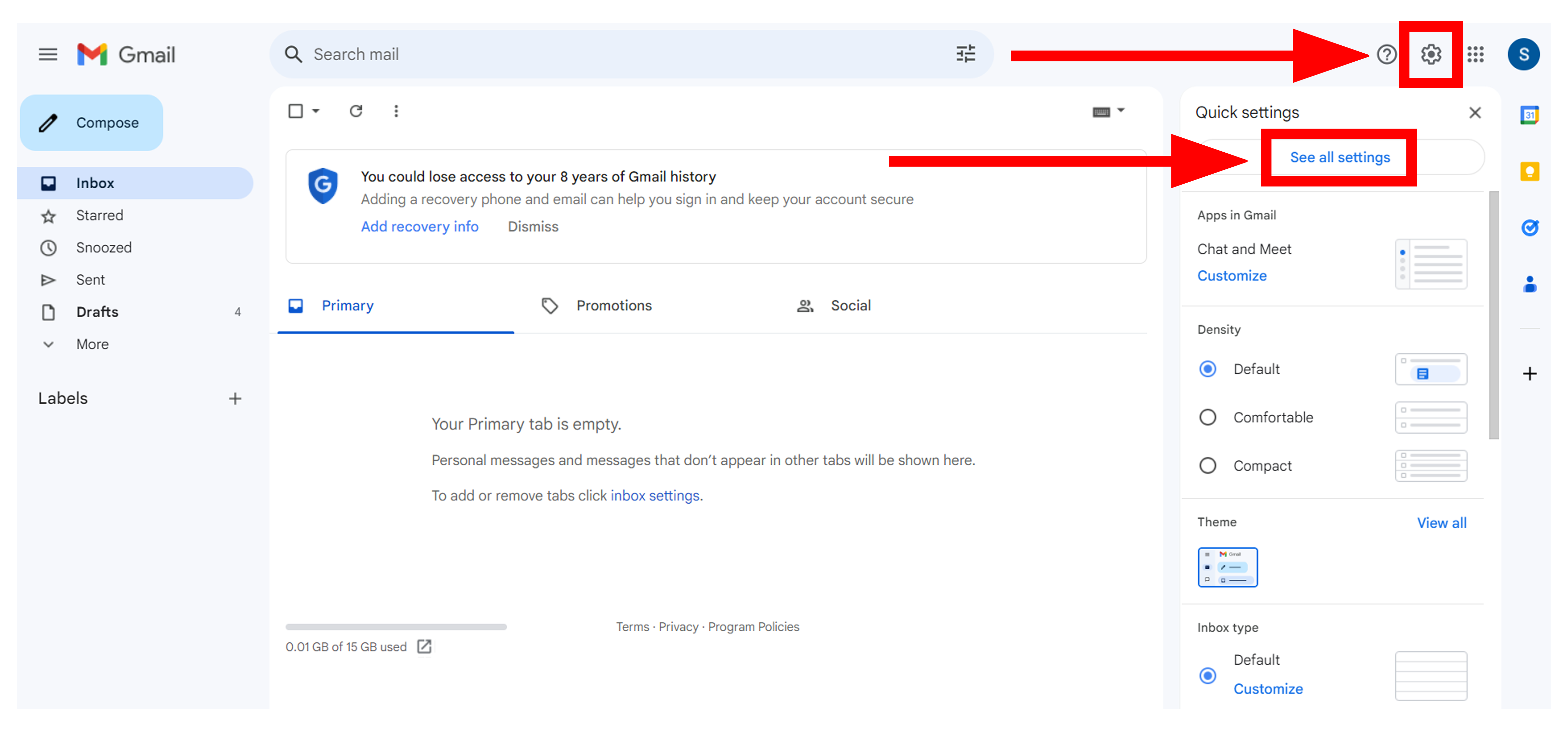Click the search options filter icon
The image size is (1568, 732).
pos(966,54)
